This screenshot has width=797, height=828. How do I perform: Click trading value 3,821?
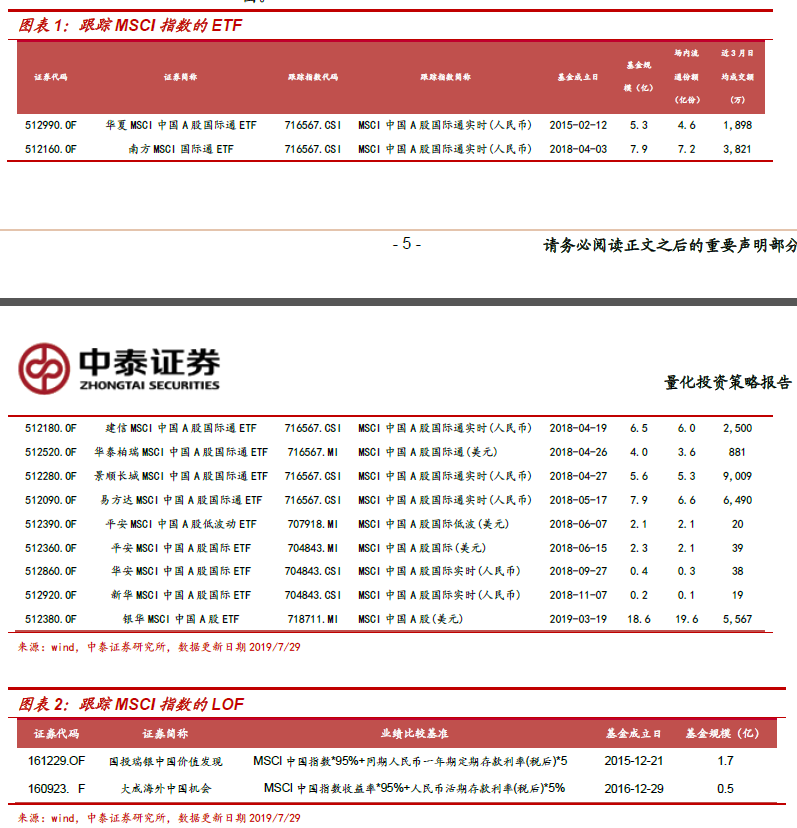(x=737, y=149)
